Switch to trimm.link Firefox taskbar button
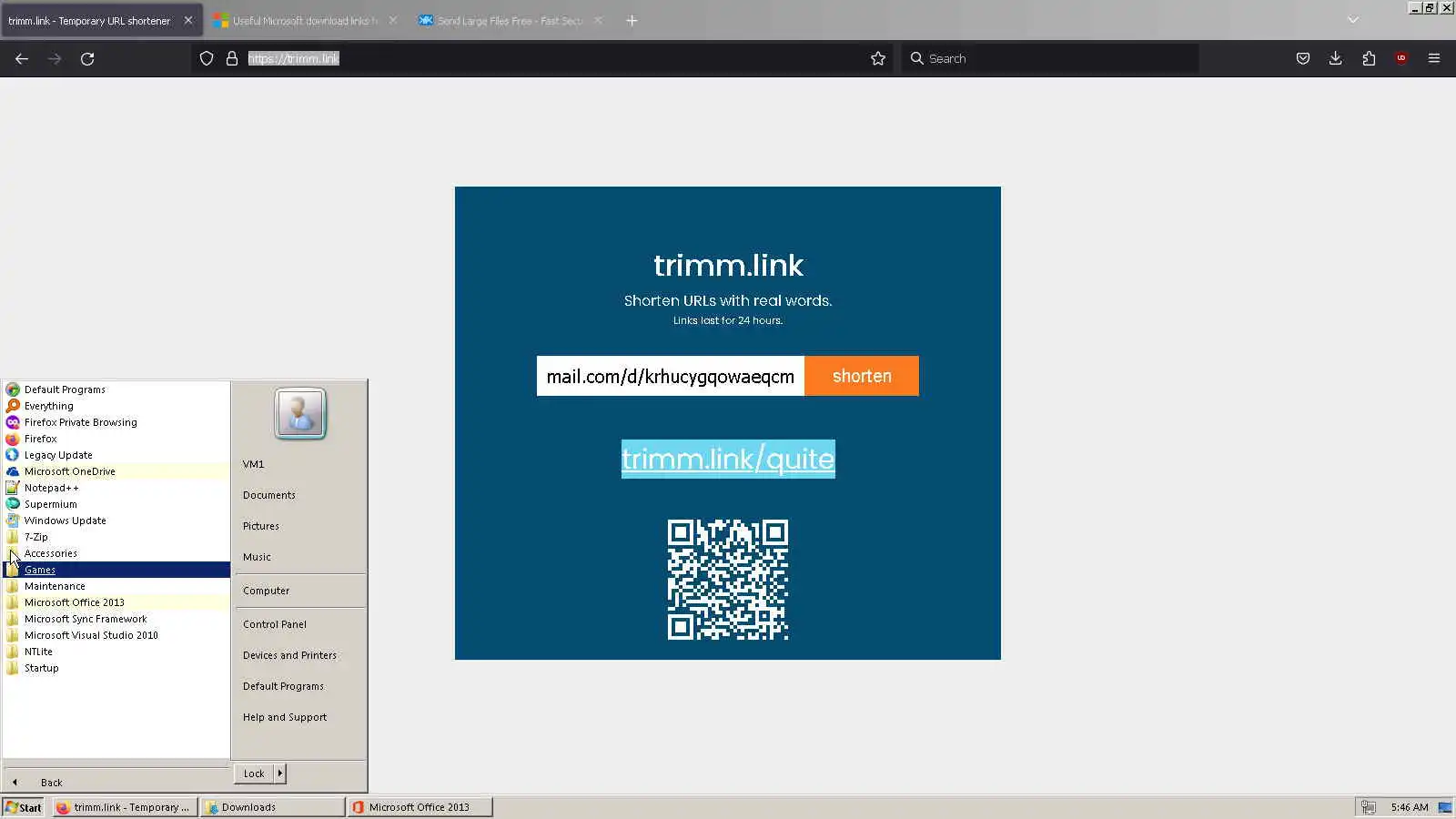This screenshot has width=1456, height=819. 126,807
